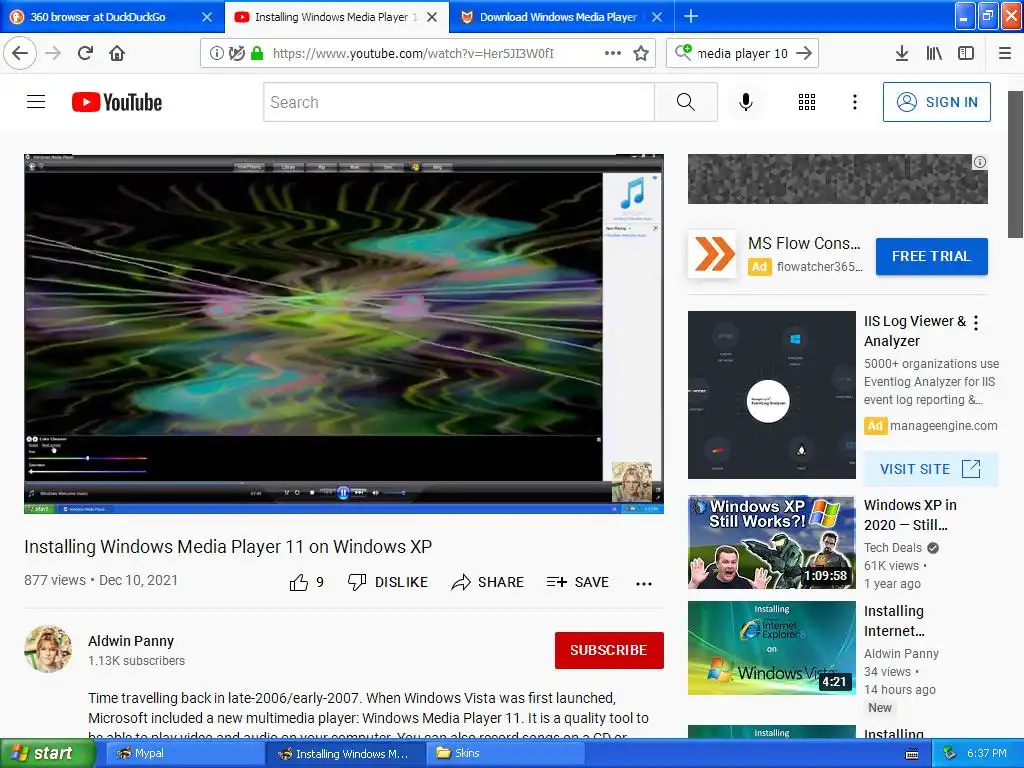Open Aldwin Panny's channel avatar
The image size is (1024, 768).
click(x=48, y=649)
